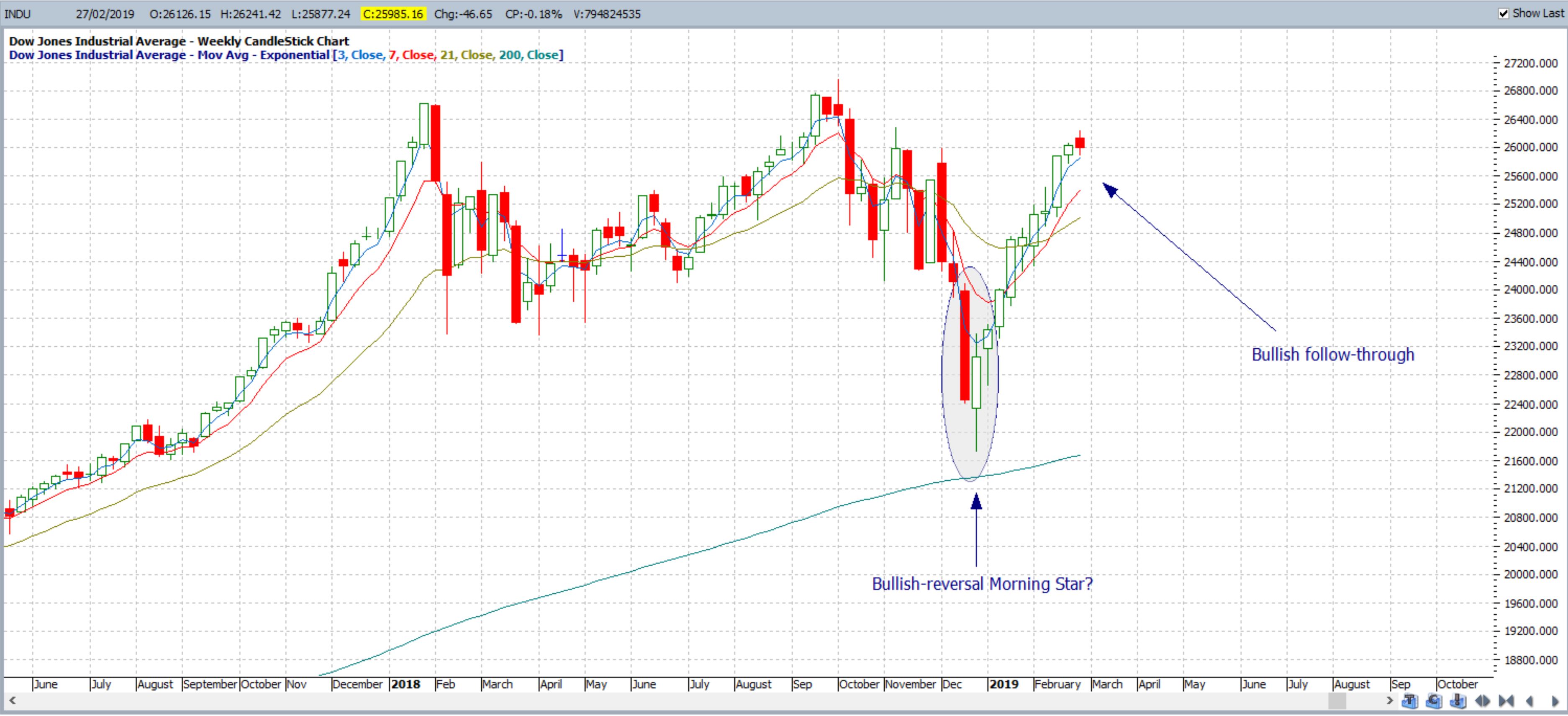
Task: Click the 26000.000 price axis label
Action: click(x=1531, y=147)
